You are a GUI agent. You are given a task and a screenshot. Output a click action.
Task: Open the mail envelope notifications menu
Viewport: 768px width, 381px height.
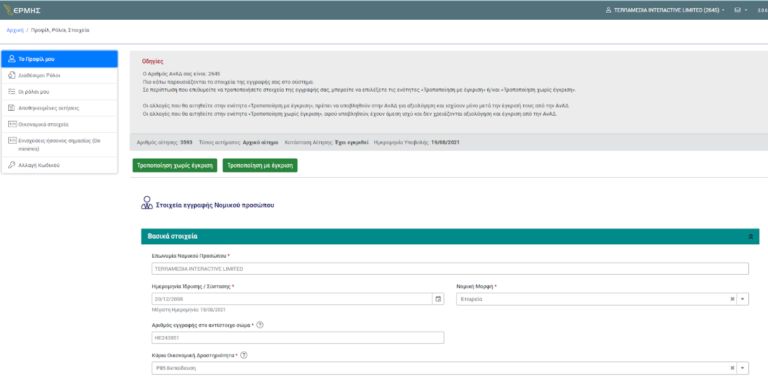(x=740, y=10)
